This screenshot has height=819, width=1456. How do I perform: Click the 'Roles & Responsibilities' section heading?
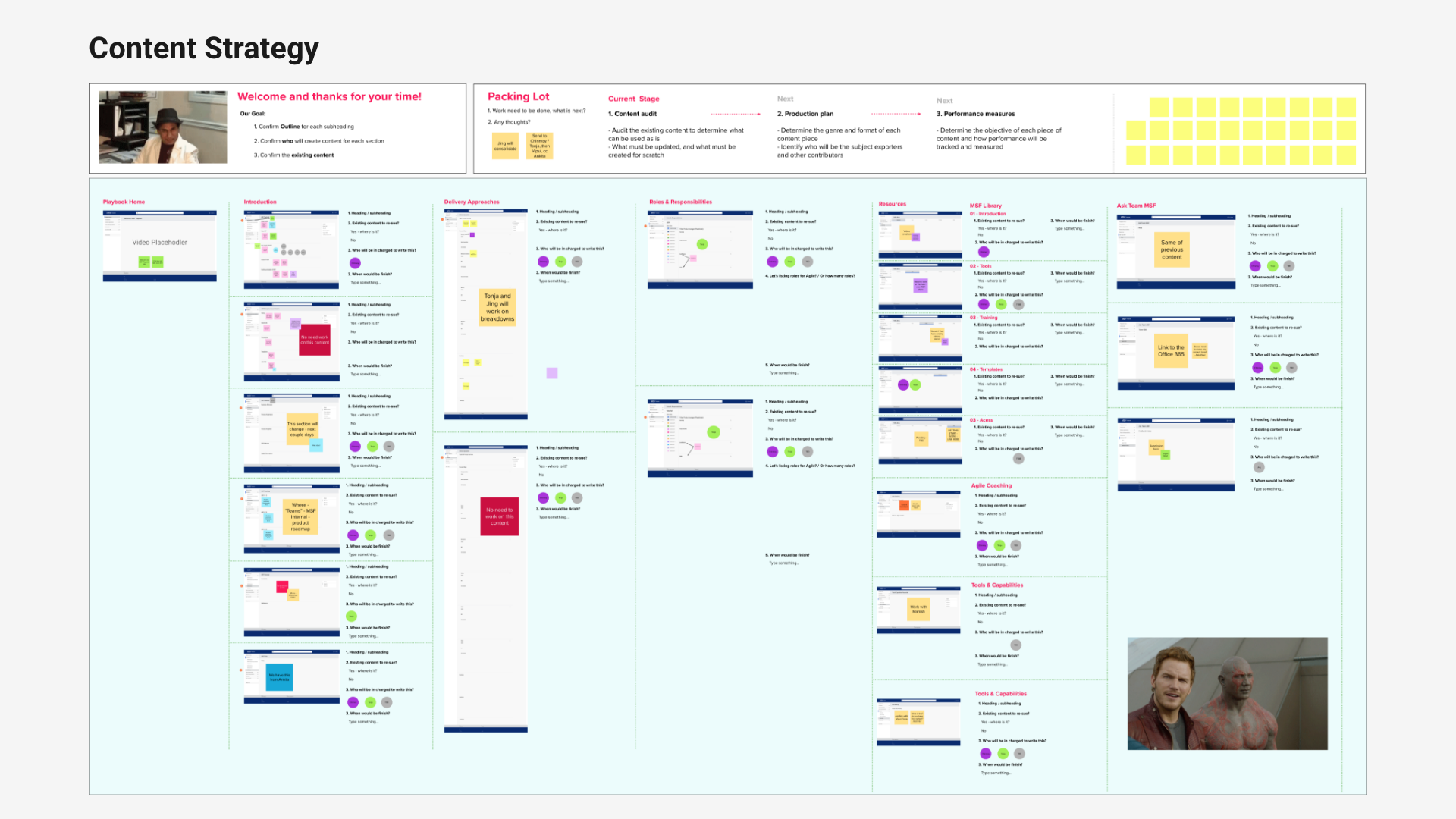tap(680, 202)
